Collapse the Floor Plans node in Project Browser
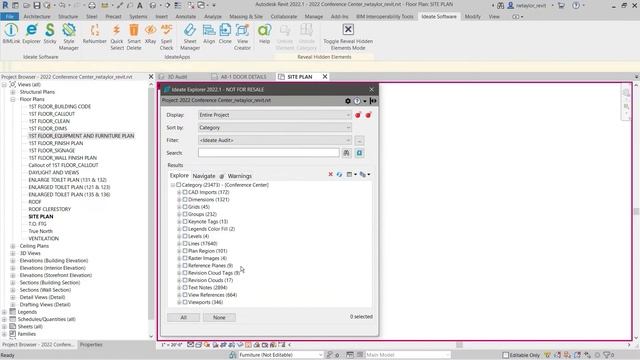This screenshot has height=360, width=640. tap(13, 99)
